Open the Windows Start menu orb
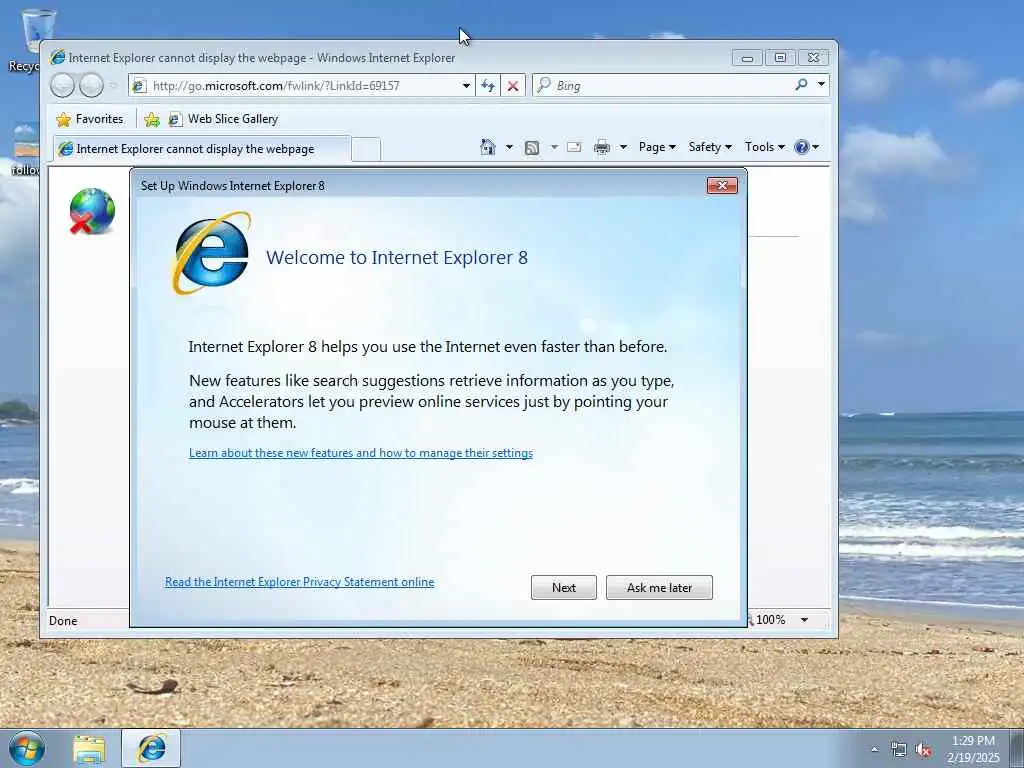Viewport: 1024px width, 768px height. (27, 748)
